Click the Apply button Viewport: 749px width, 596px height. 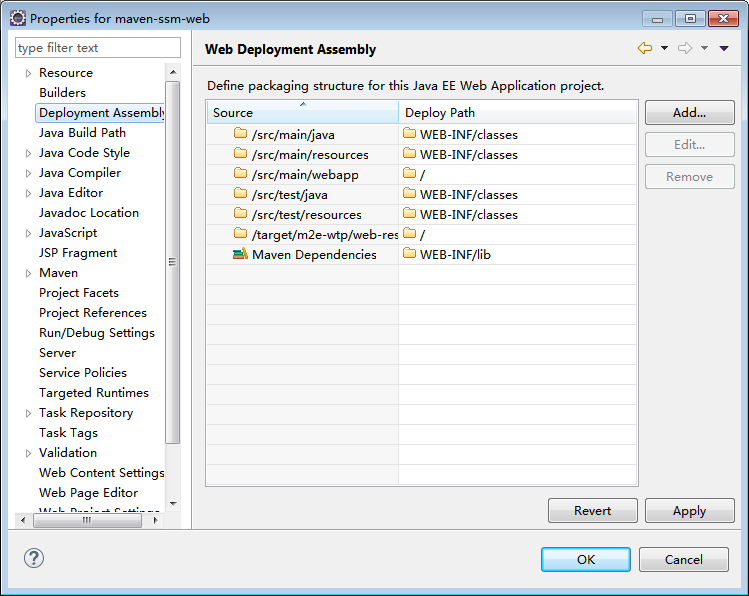689,511
